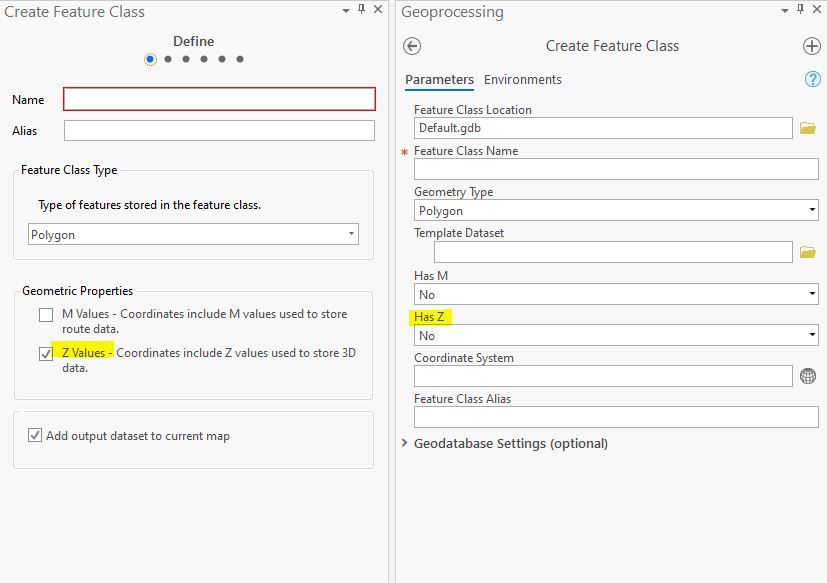Click the Name input field
This screenshot has width=827, height=583.
point(219,99)
